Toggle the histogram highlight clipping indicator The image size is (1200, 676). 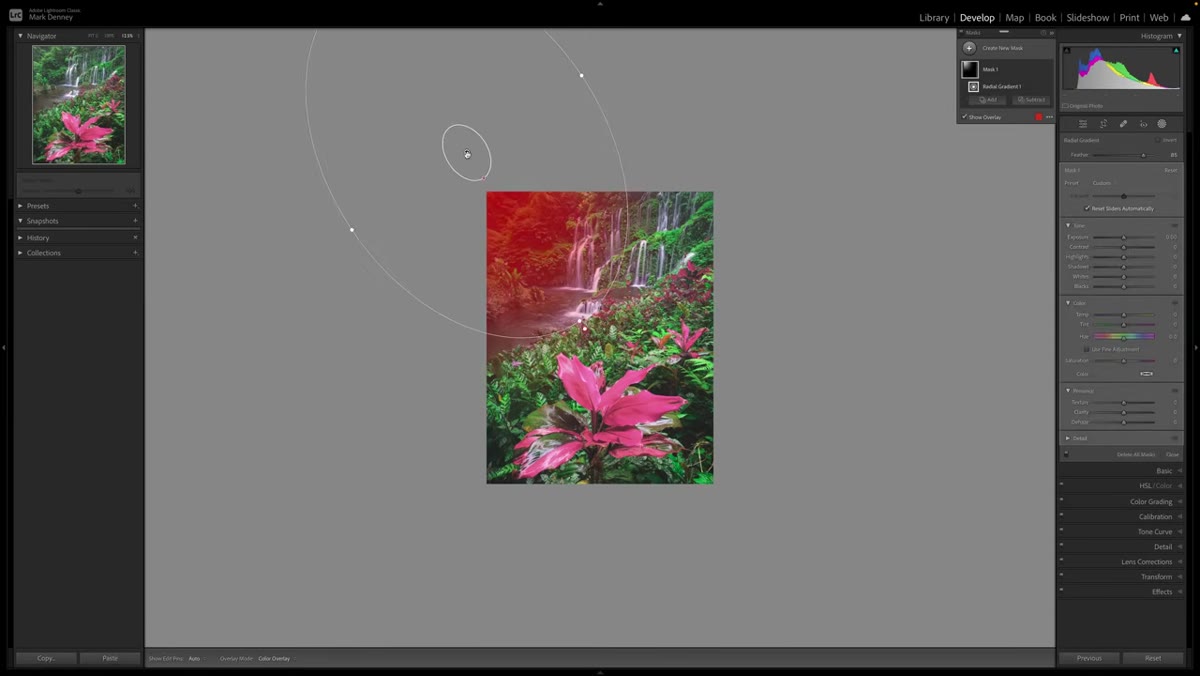tap(1174, 50)
